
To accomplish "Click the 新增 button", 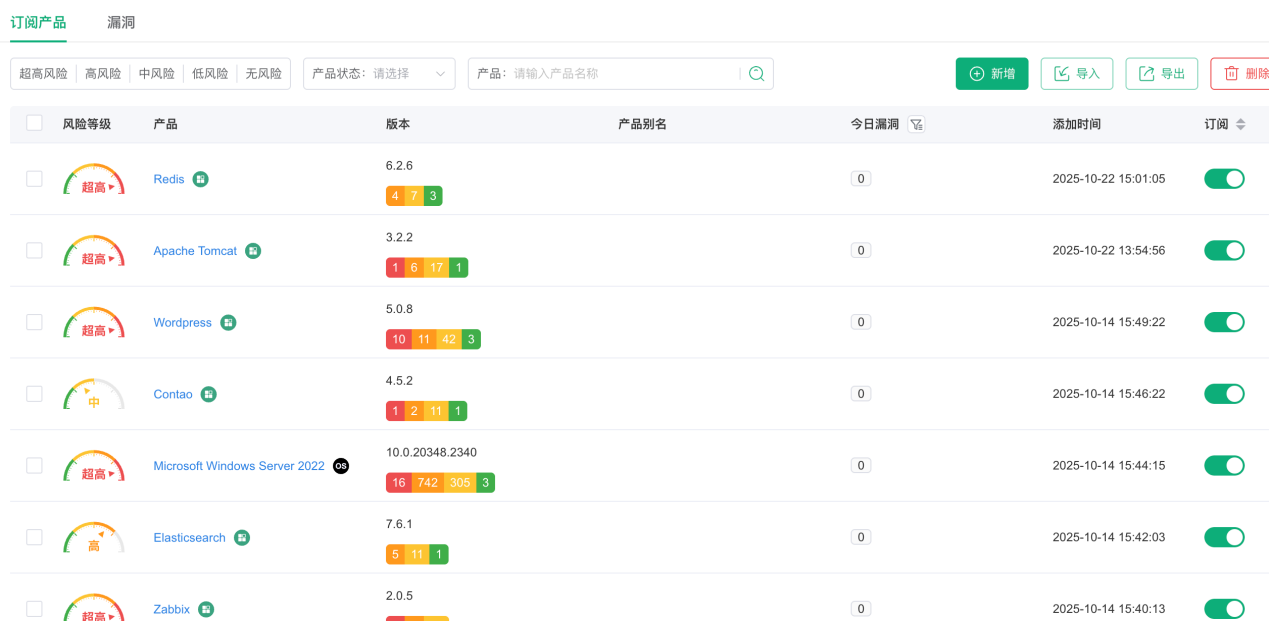I will (991, 73).
